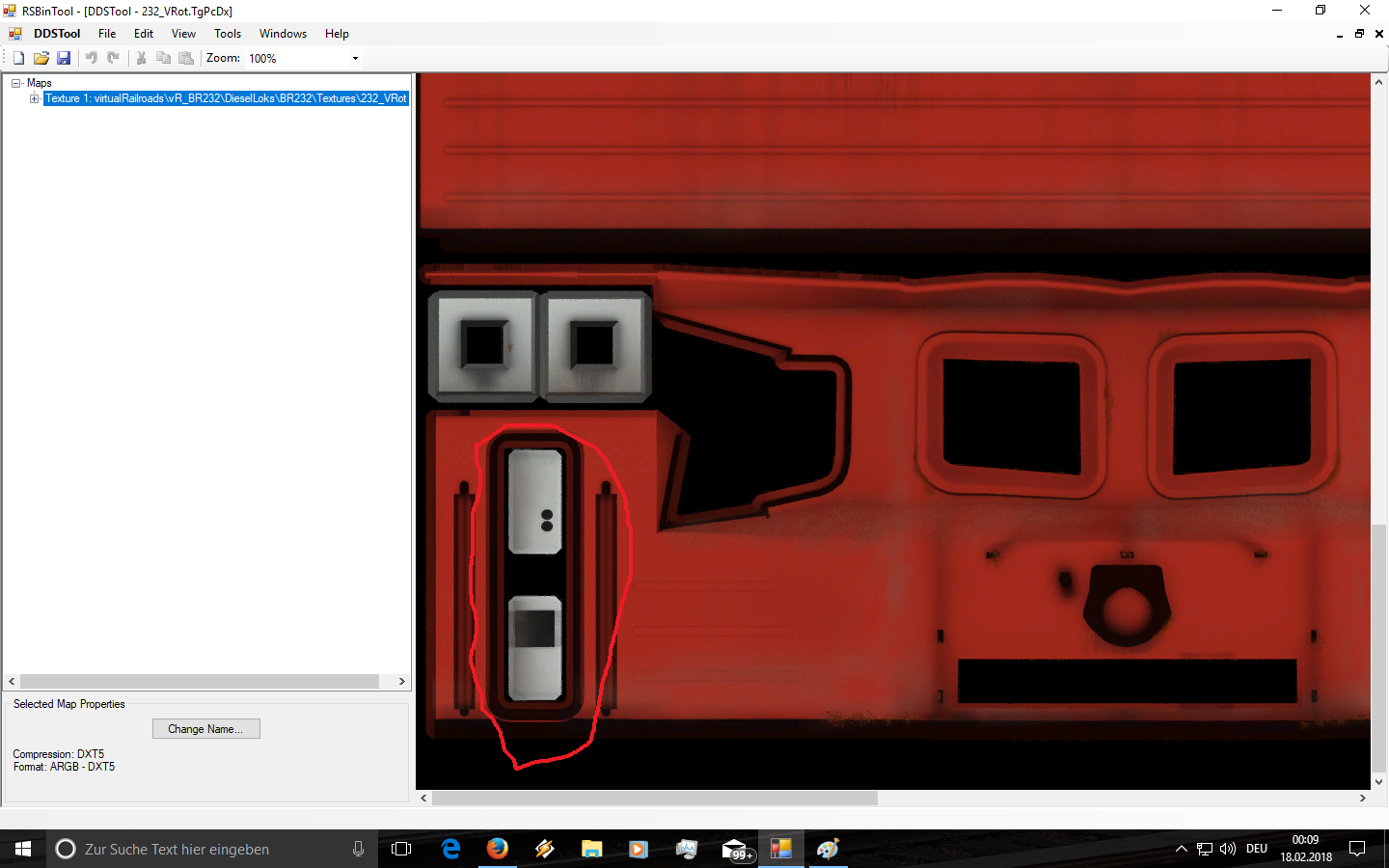Open File Explorer from the taskbar
This screenshot has width=1389, height=868.
pyautogui.click(x=591, y=849)
